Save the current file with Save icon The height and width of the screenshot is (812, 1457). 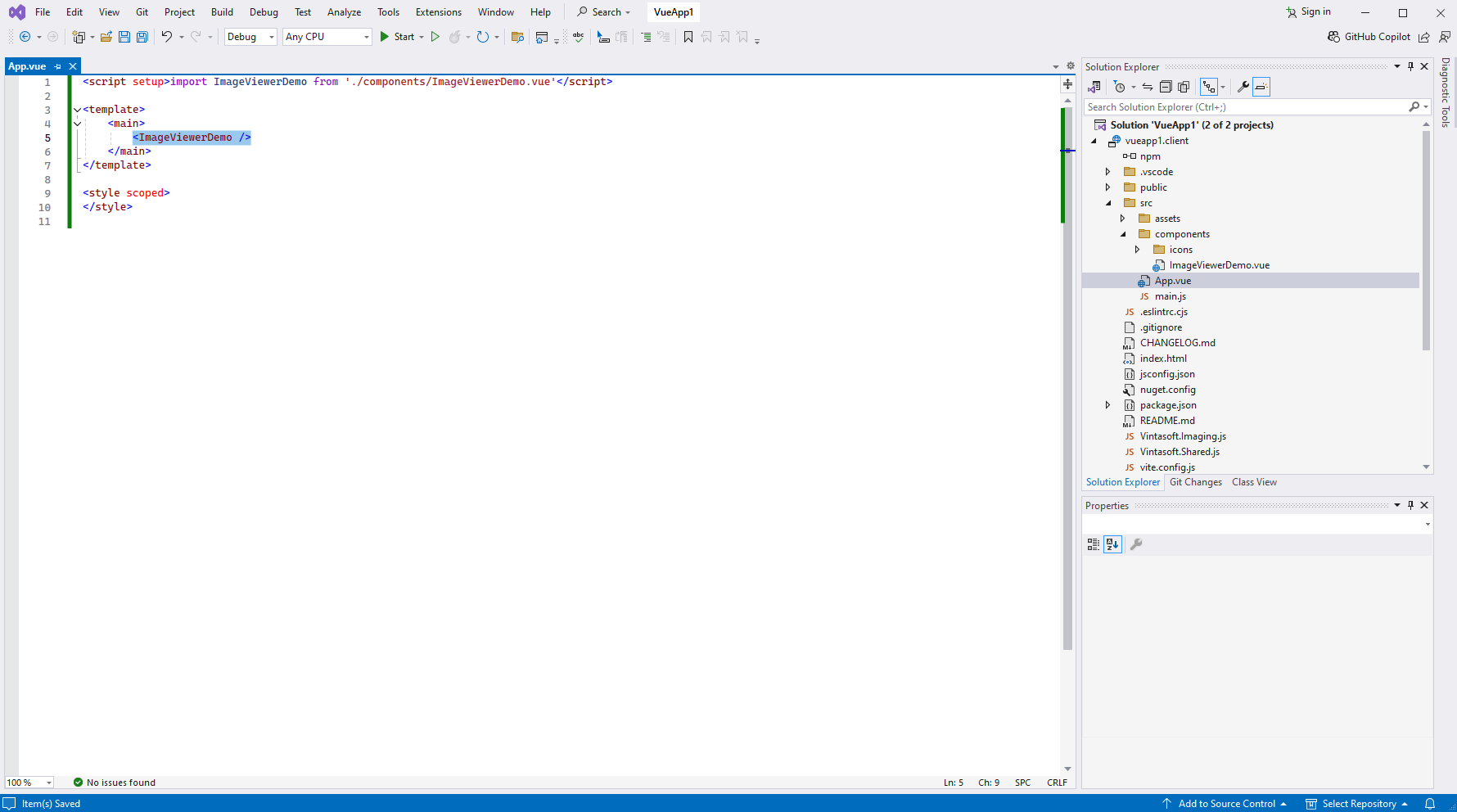[124, 37]
